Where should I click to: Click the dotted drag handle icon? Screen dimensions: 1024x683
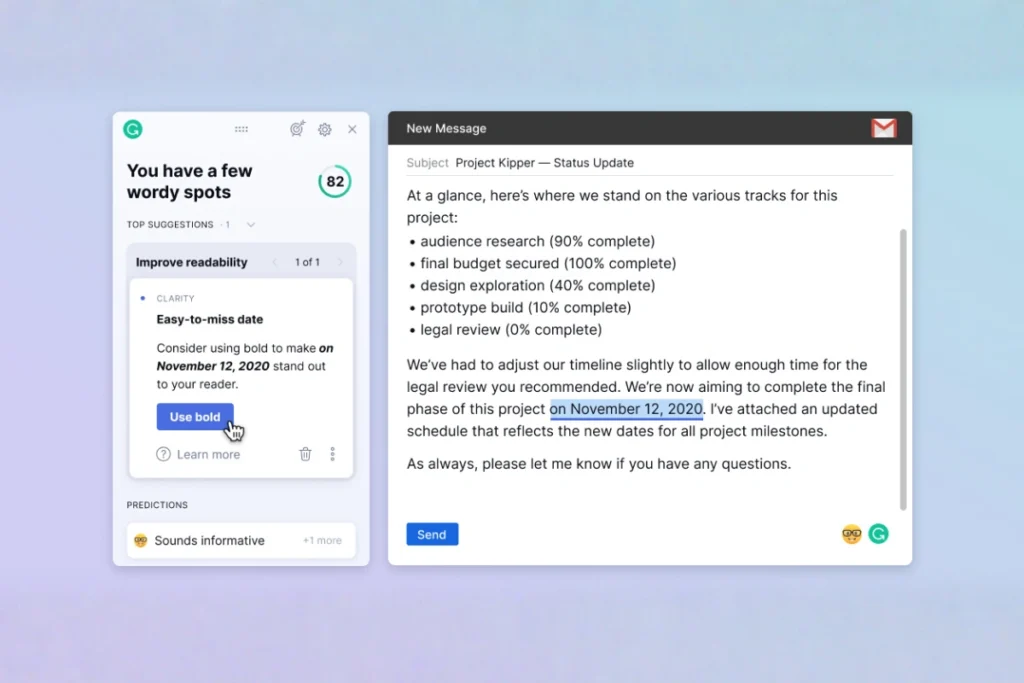tap(241, 129)
